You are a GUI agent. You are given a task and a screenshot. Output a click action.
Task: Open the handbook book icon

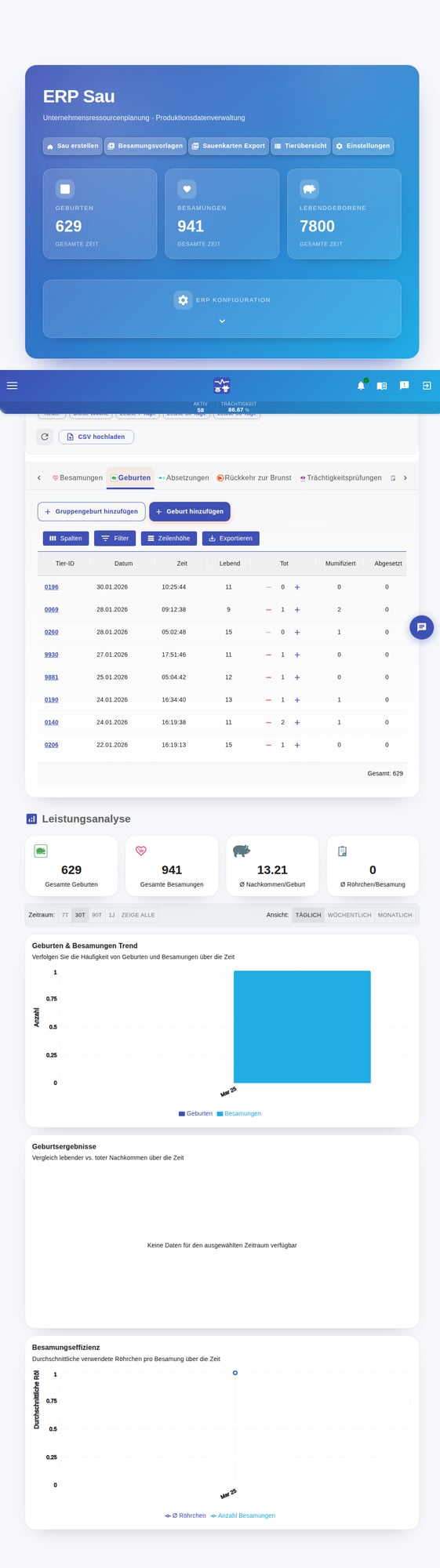[x=382, y=386]
